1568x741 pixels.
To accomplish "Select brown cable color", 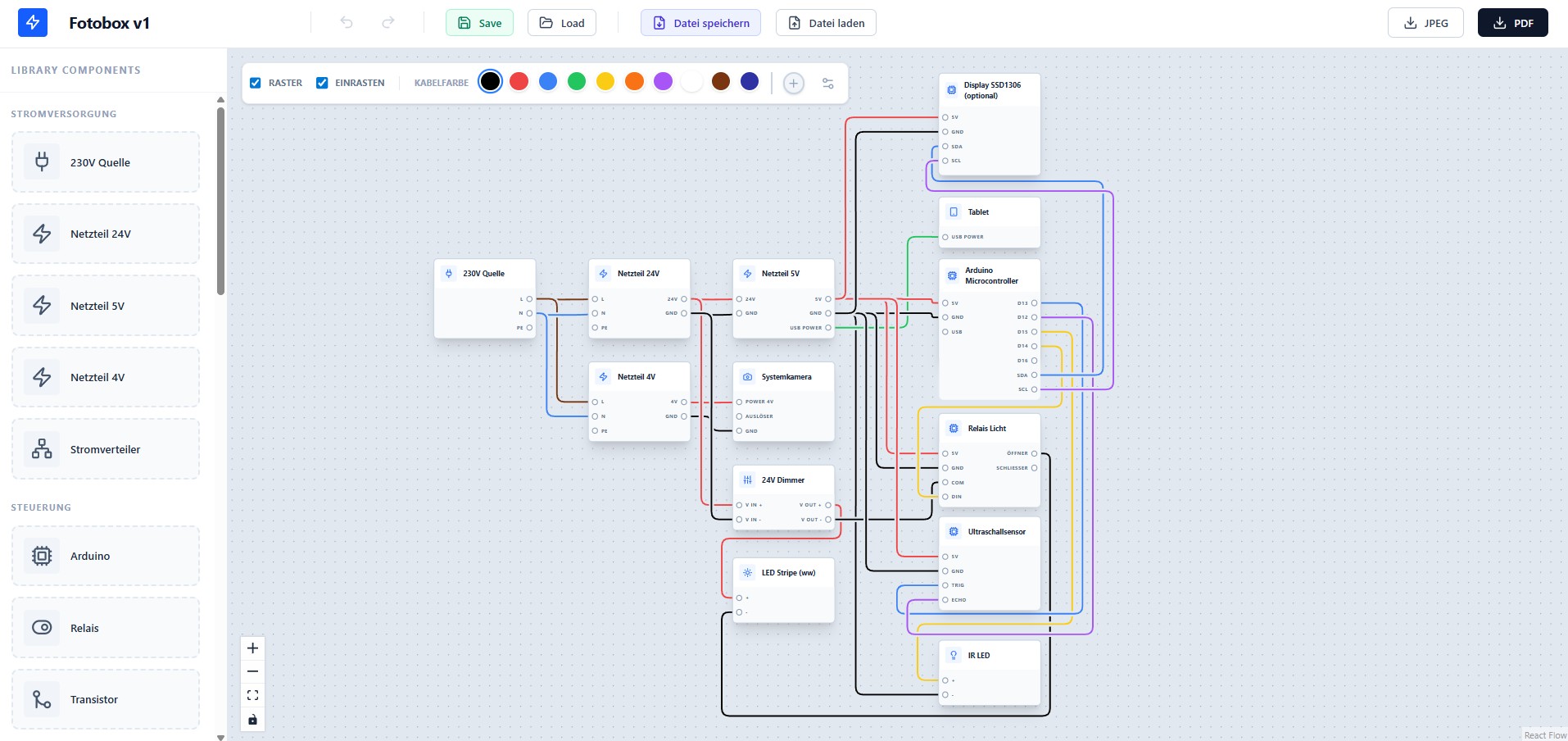I will [721, 81].
